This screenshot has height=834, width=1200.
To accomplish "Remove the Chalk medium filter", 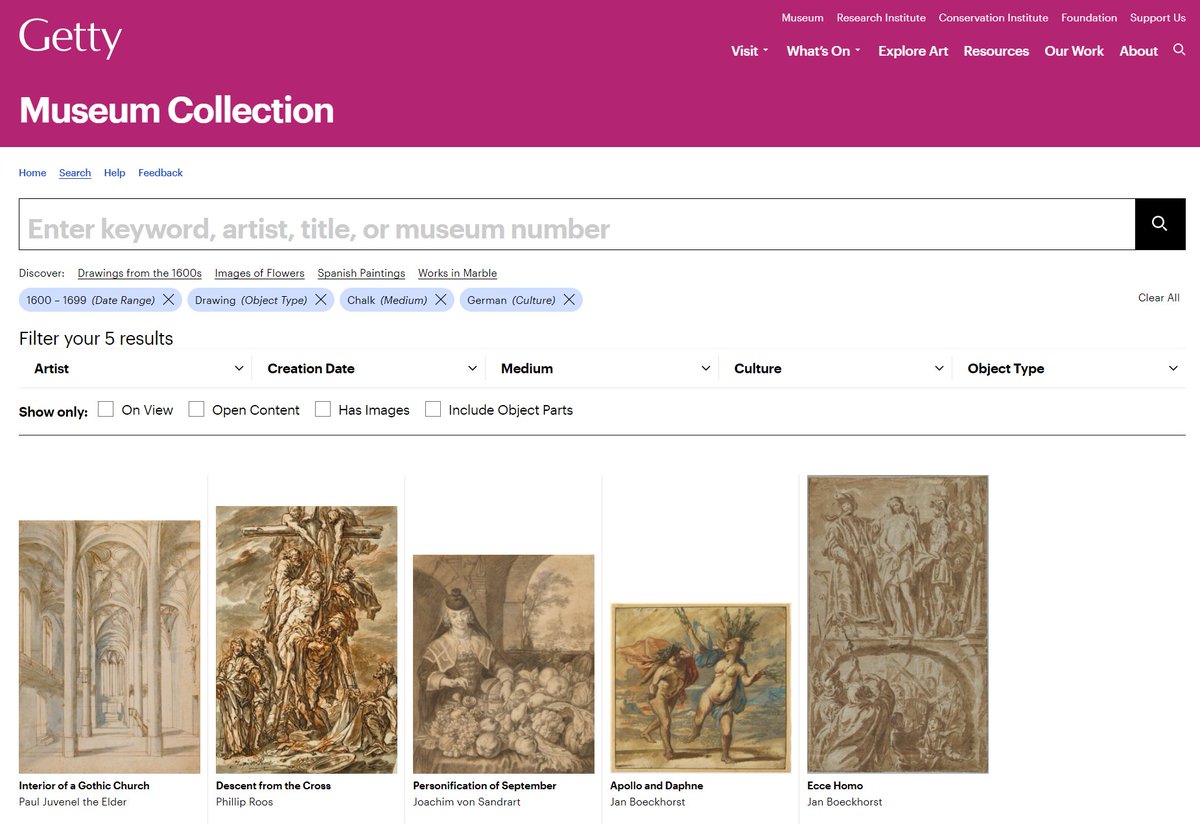I will (440, 300).
